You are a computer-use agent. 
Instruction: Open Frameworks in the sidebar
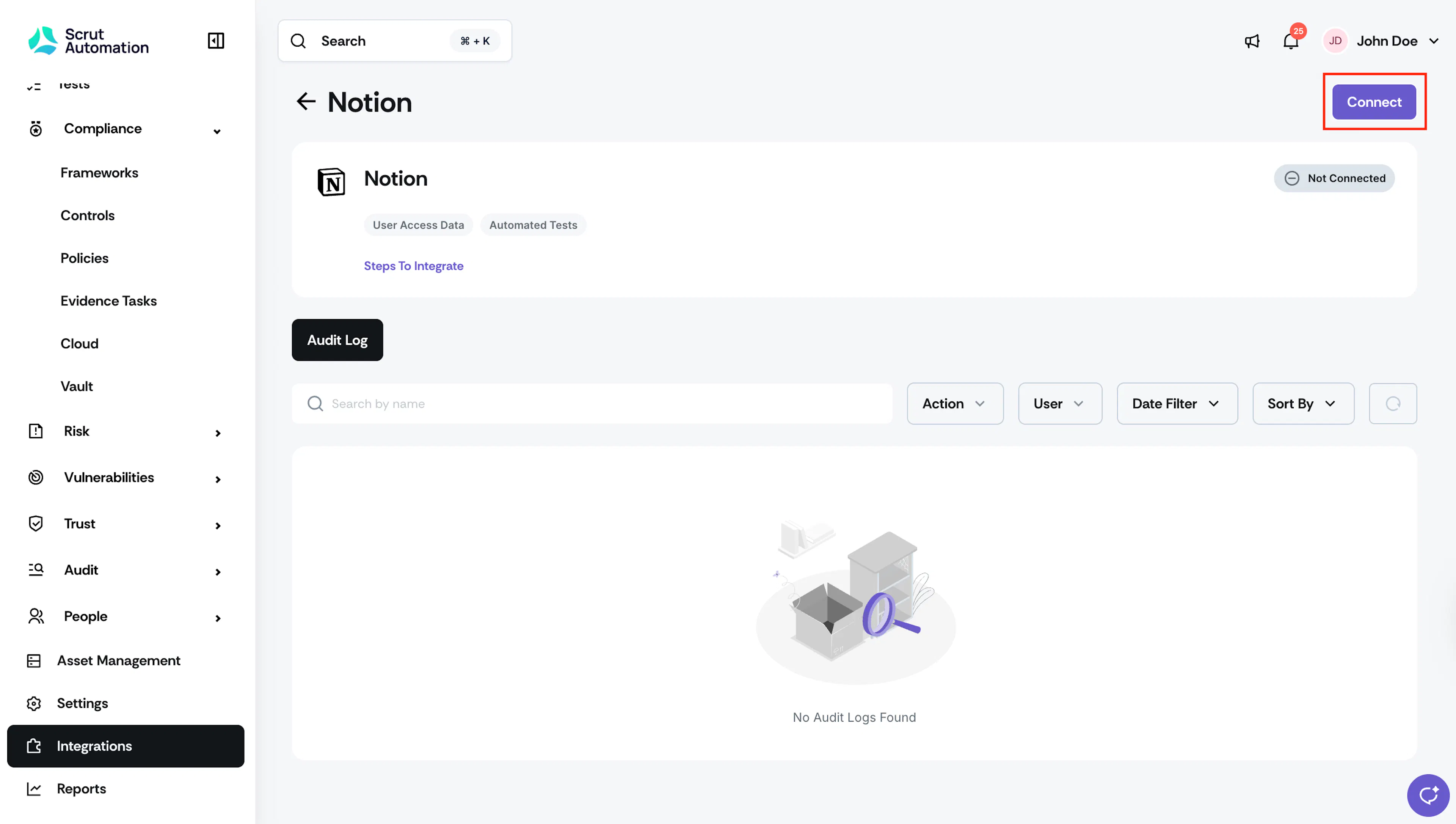[x=99, y=173]
